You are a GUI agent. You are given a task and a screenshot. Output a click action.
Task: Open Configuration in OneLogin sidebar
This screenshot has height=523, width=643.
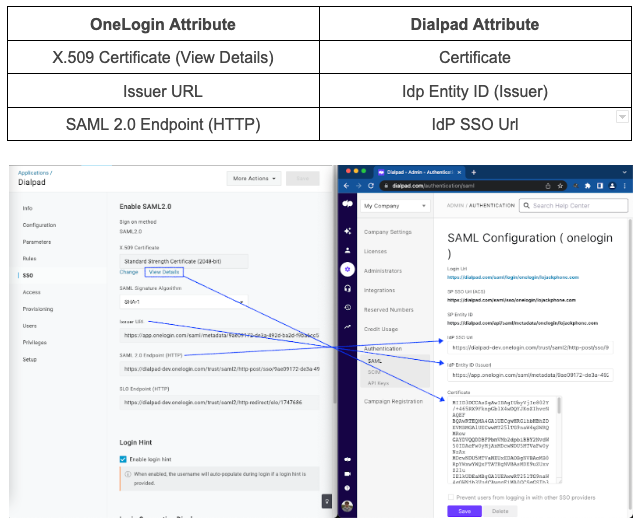click(x=39, y=225)
